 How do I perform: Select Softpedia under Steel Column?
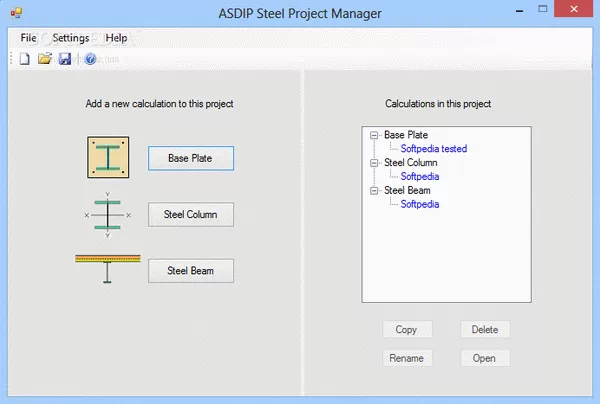pyautogui.click(x=420, y=176)
